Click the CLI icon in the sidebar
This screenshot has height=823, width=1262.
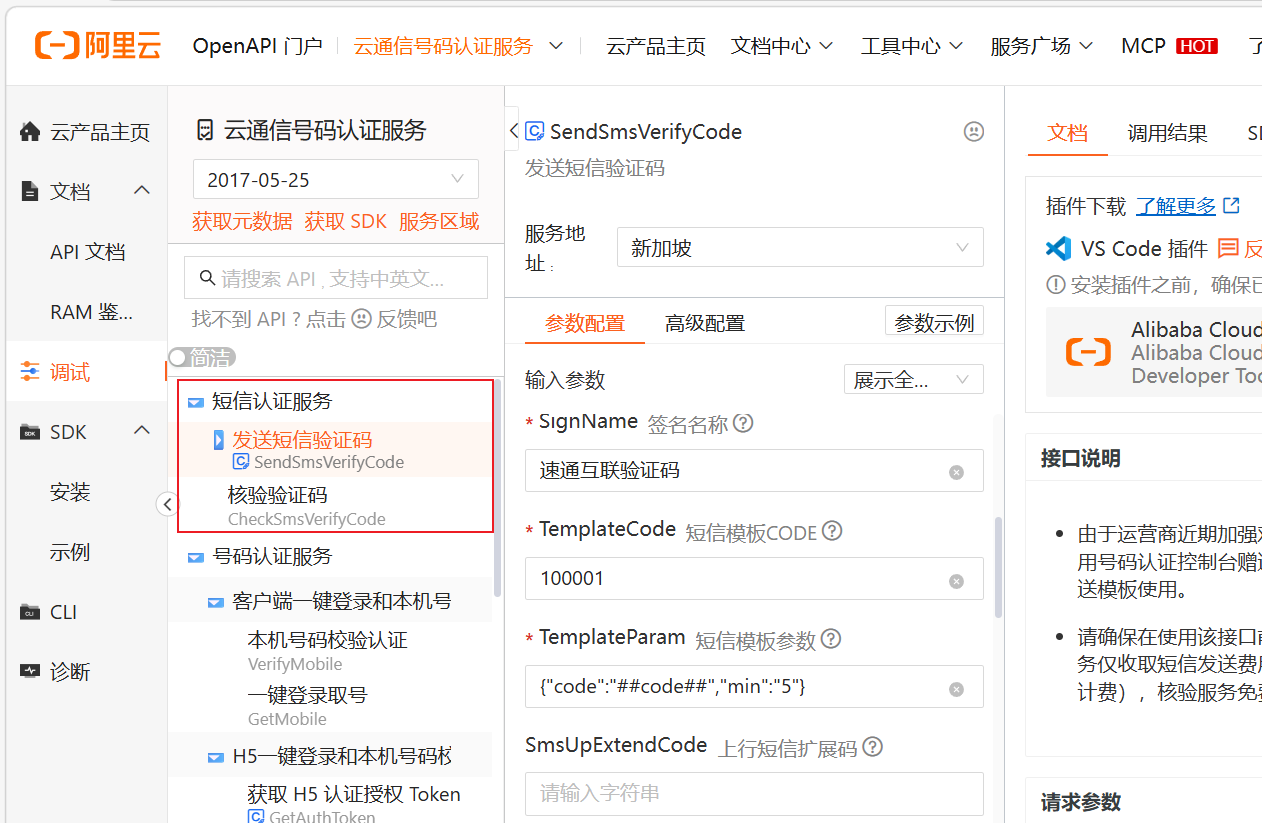[30, 612]
